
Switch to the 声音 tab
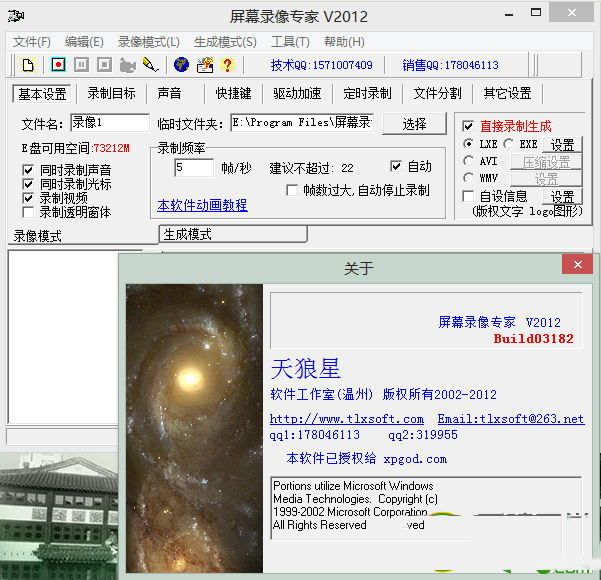169,93
